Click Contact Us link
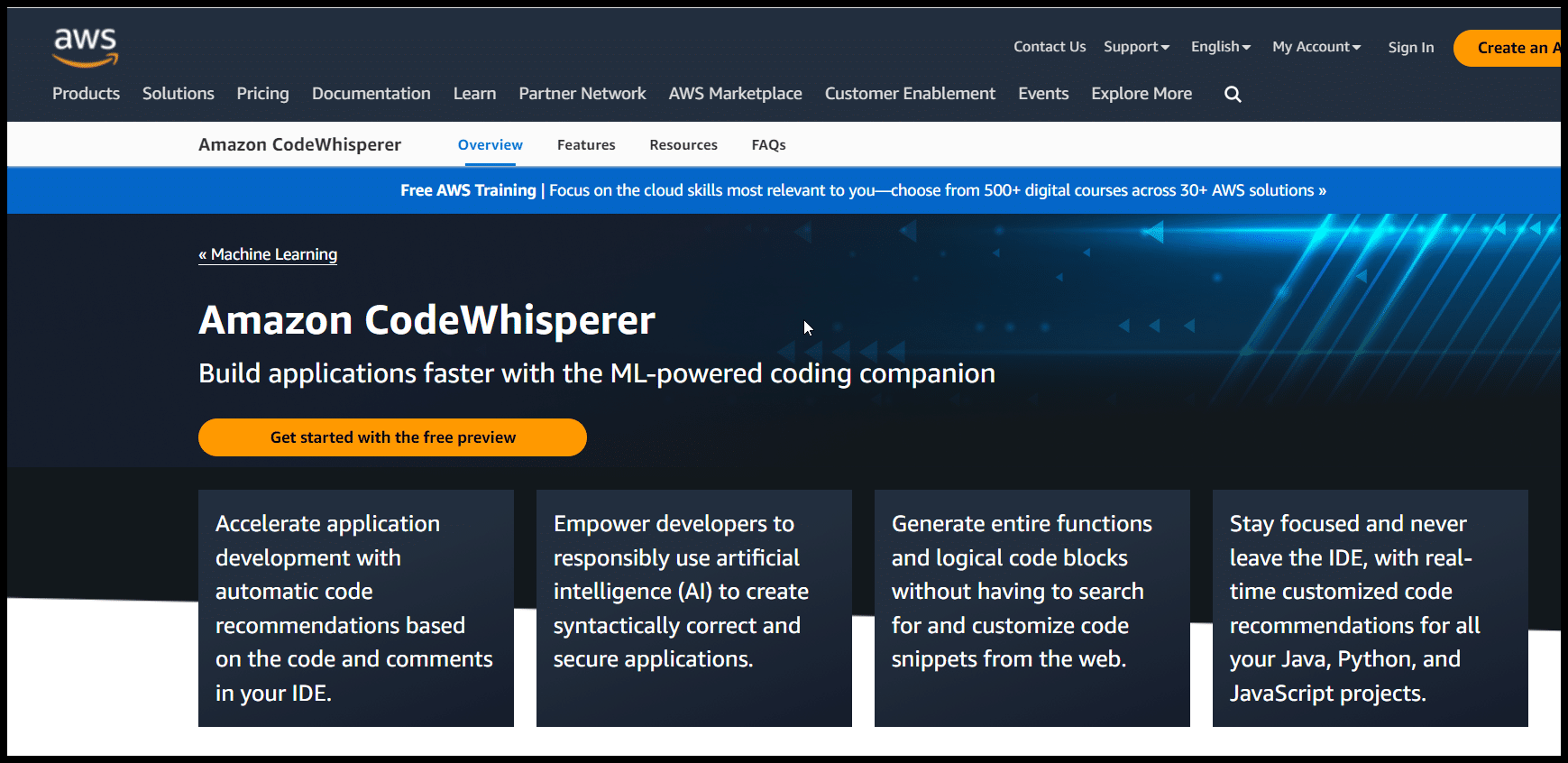The image size is (1568, 763). pos(1050,47)
